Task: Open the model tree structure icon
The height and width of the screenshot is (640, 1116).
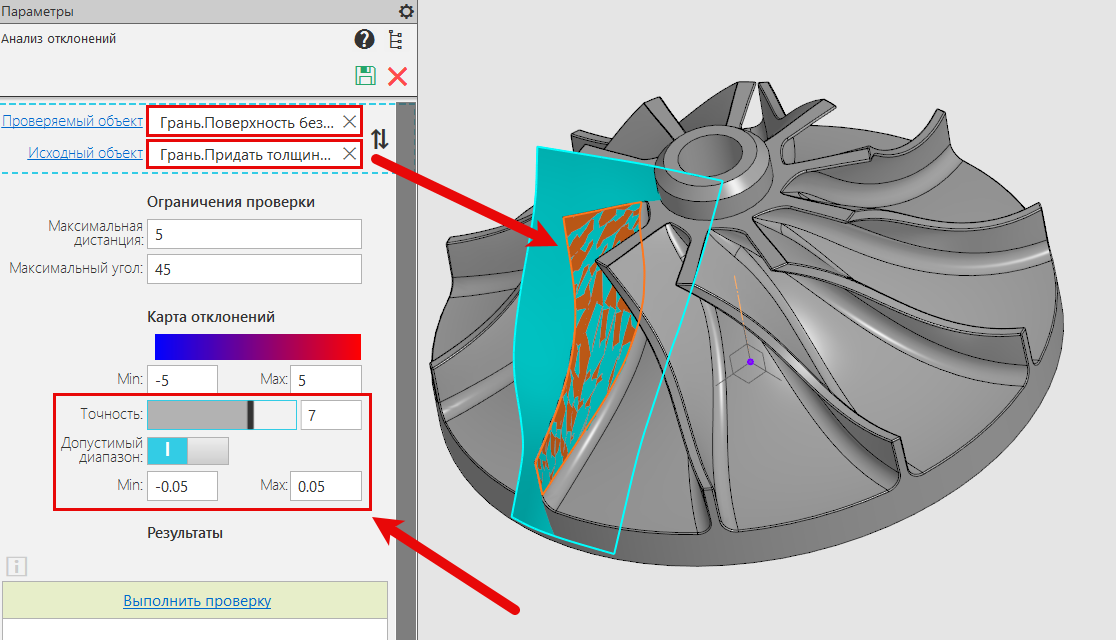Action: pyautogui.click(x=396, y=40)
